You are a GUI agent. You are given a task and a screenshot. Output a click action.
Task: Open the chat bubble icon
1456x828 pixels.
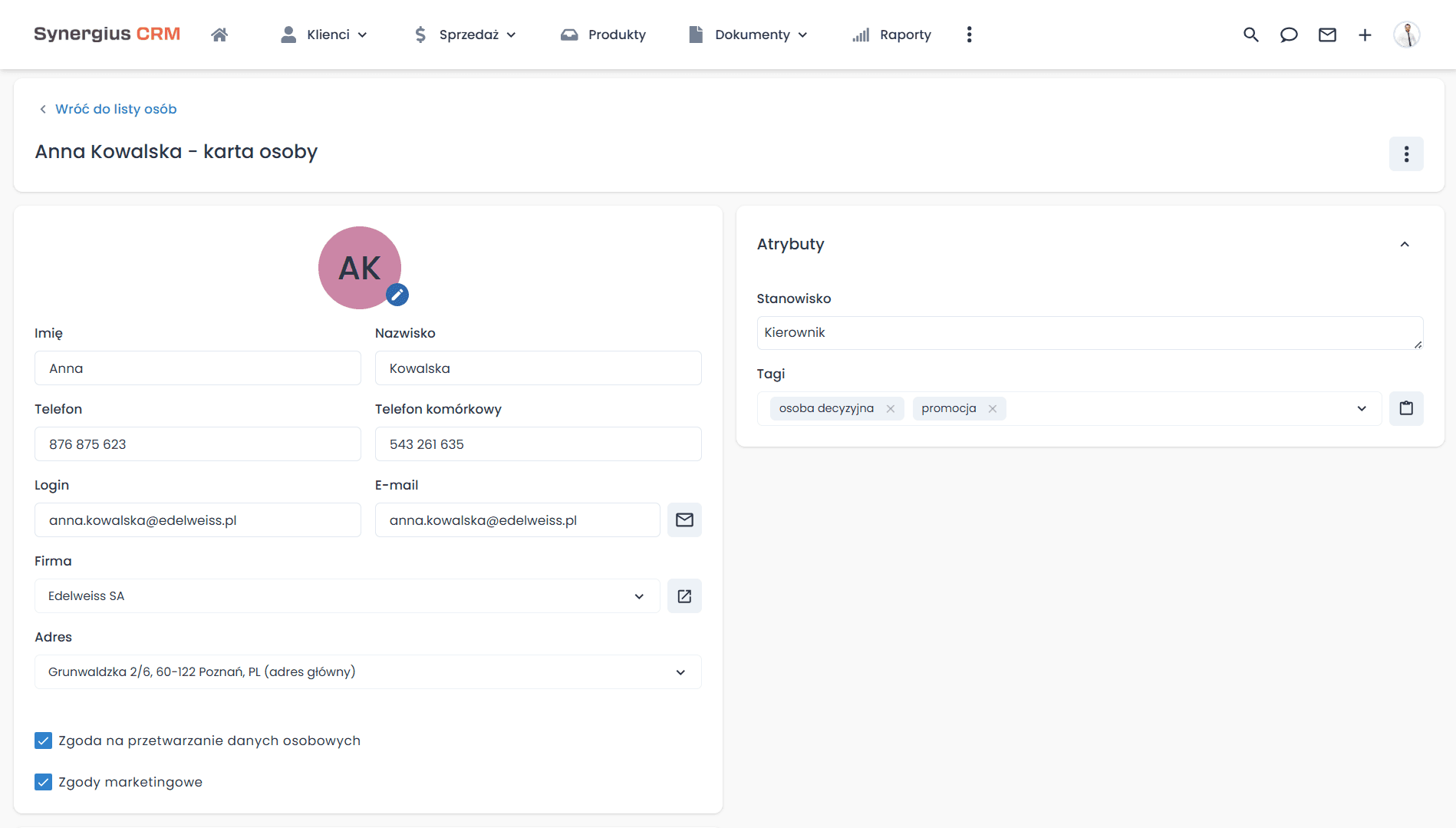point(1289,35)
